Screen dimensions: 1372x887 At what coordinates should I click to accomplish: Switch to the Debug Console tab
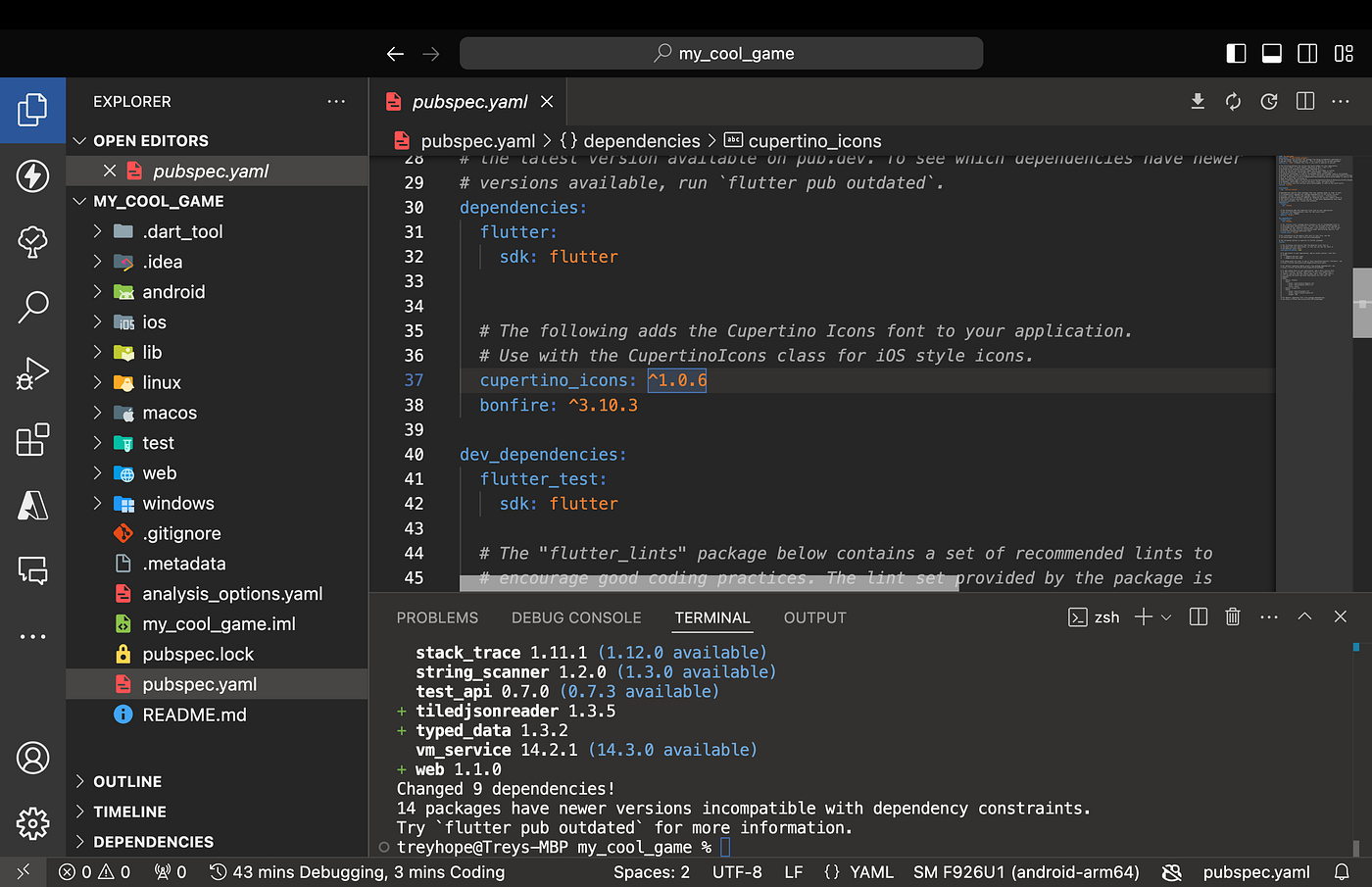coord(576,617)
